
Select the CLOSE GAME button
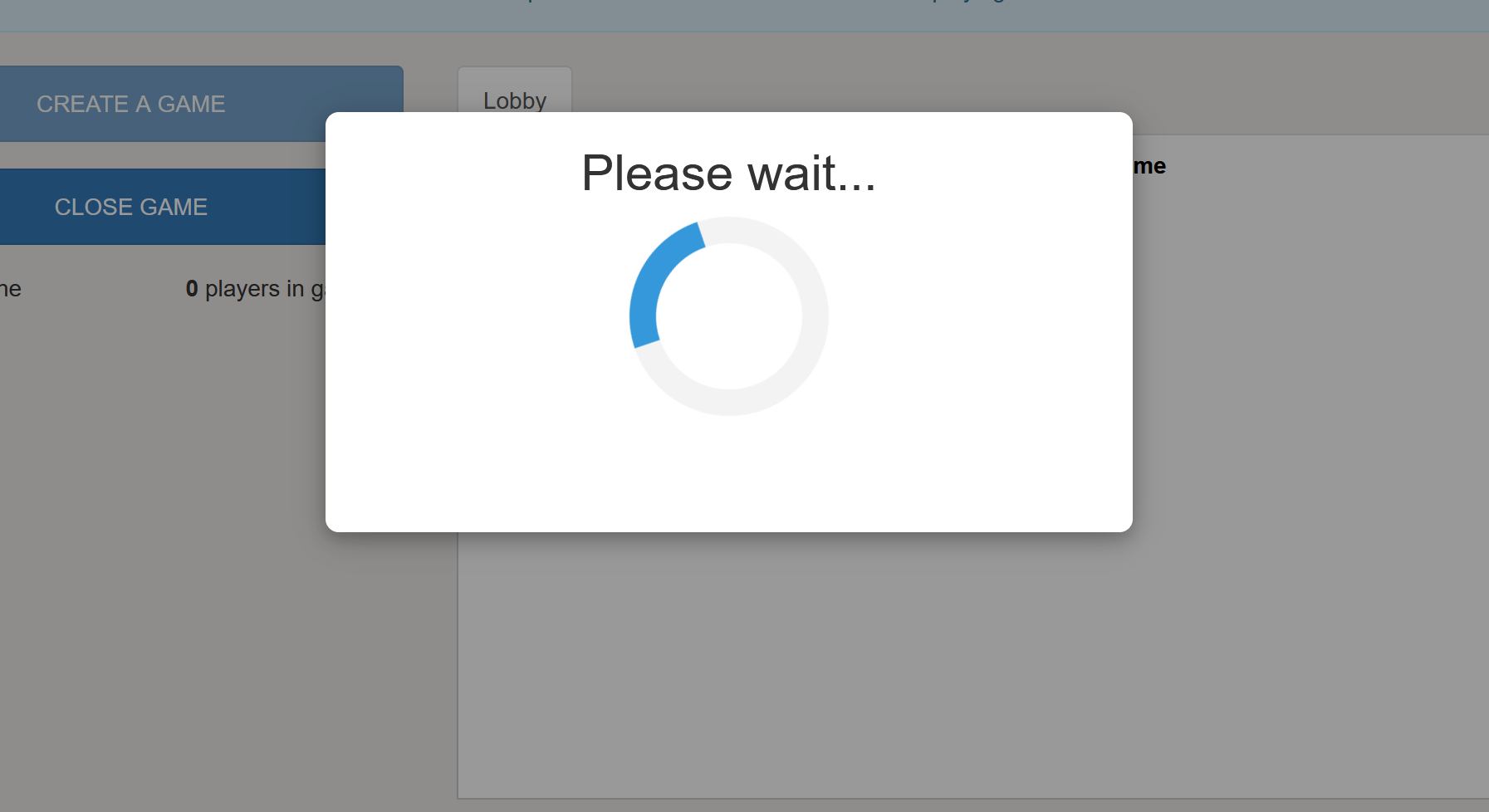[x=162, y=207]
